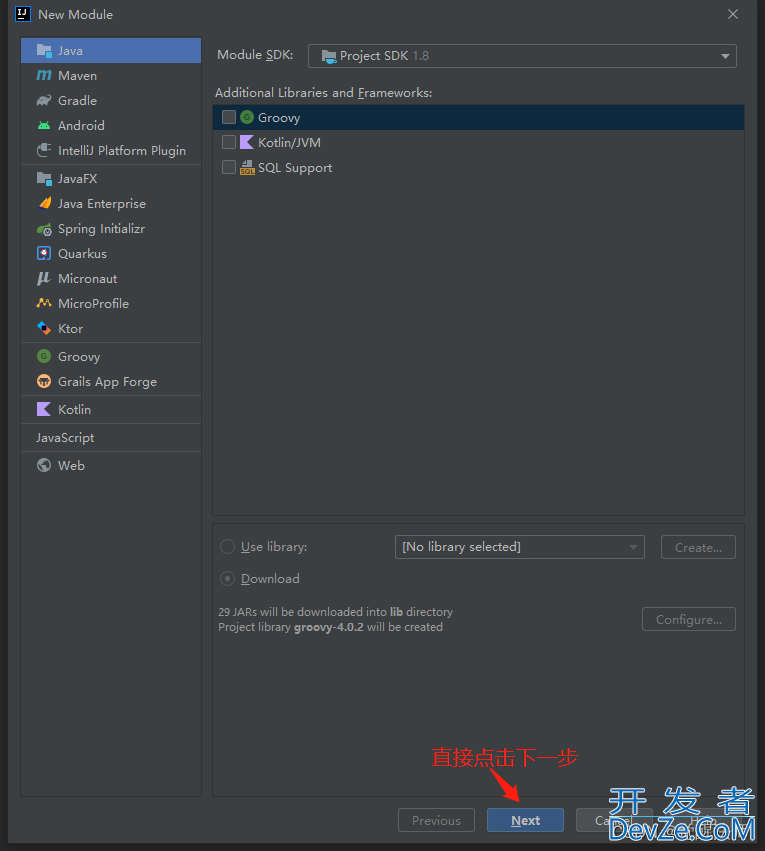Click the Create... library button
Viewport: 765px width, 851px height.
[698, 547]
